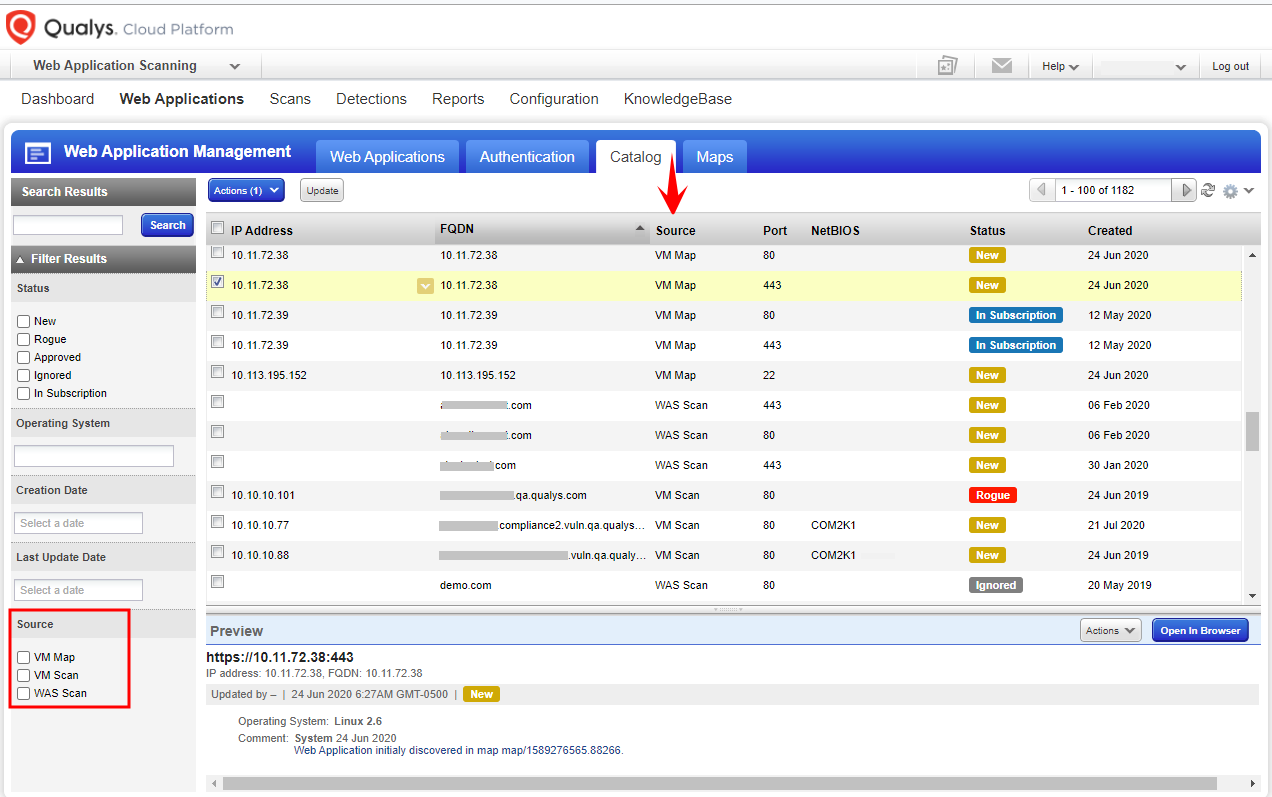Screen dimensions: 1272x797
Task: Tick the VM Scan source filter
Action: [24, 676]
